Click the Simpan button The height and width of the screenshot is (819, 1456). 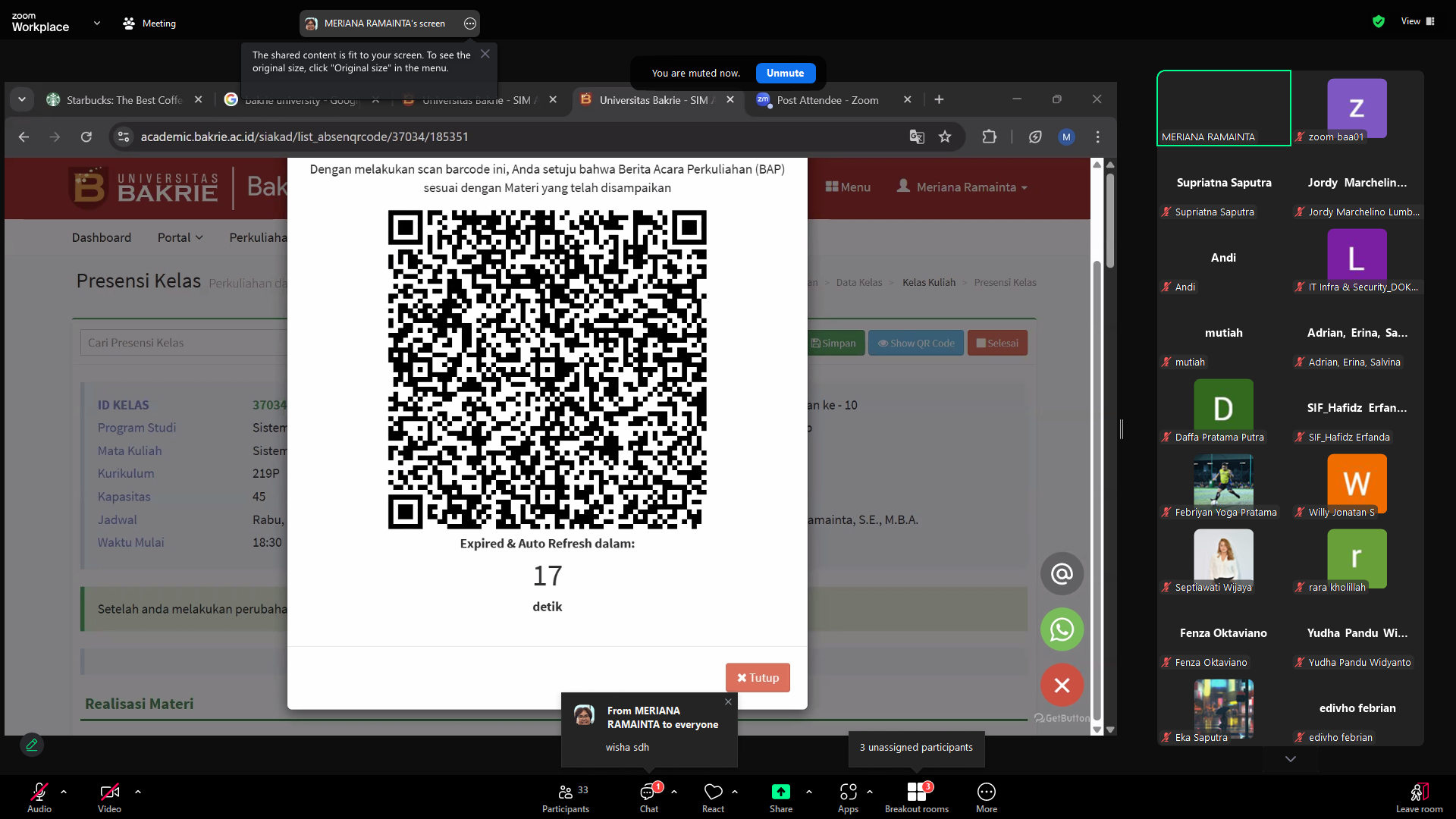point(834,343)
